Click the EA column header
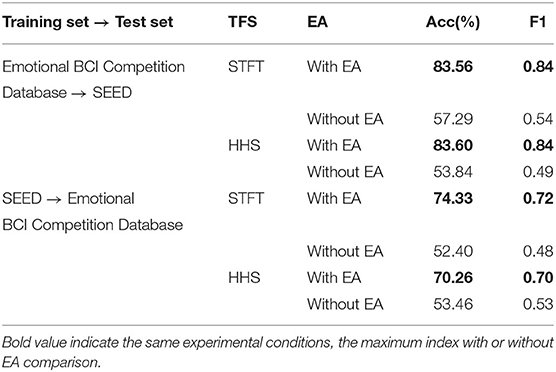 (x=317, y=22)
